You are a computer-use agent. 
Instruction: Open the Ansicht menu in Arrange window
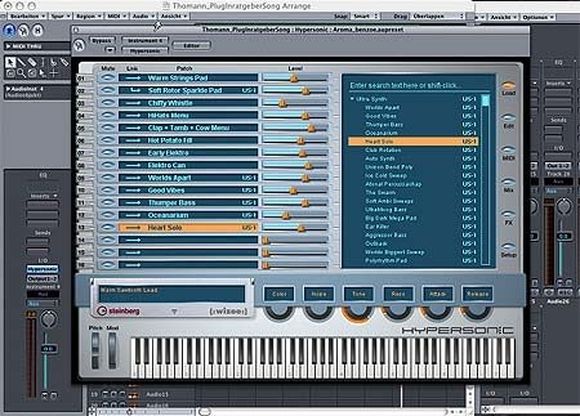tap(174, 16)
